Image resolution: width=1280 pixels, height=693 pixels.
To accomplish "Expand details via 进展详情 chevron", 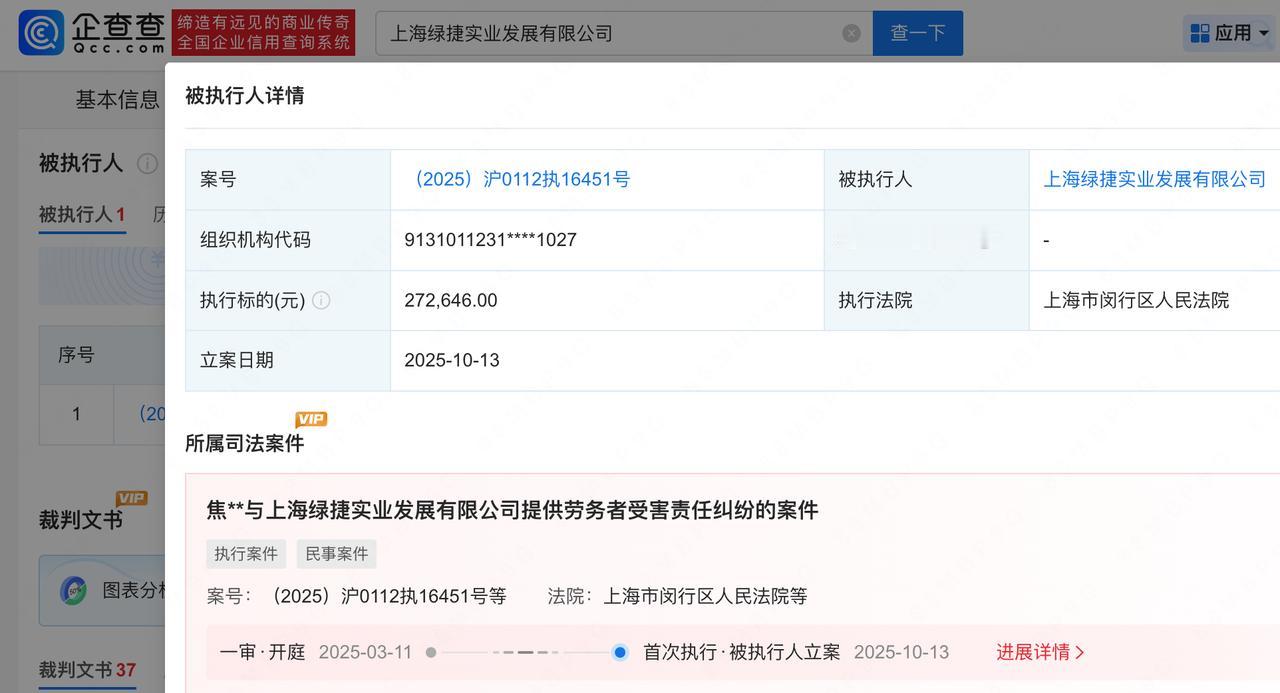I will (x=1081, y=651).
